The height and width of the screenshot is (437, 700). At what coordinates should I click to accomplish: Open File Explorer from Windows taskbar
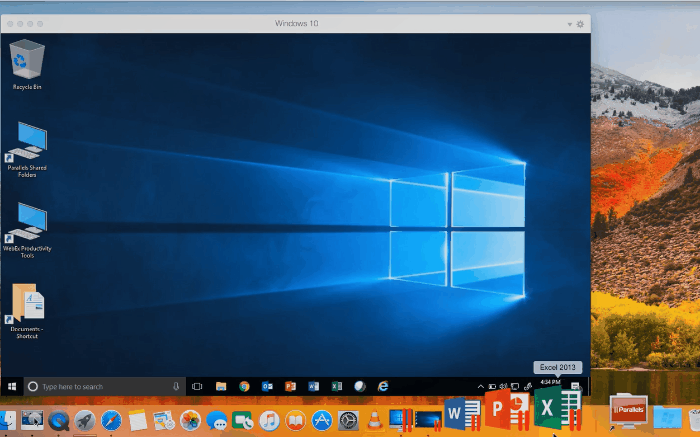click(221, 387)
